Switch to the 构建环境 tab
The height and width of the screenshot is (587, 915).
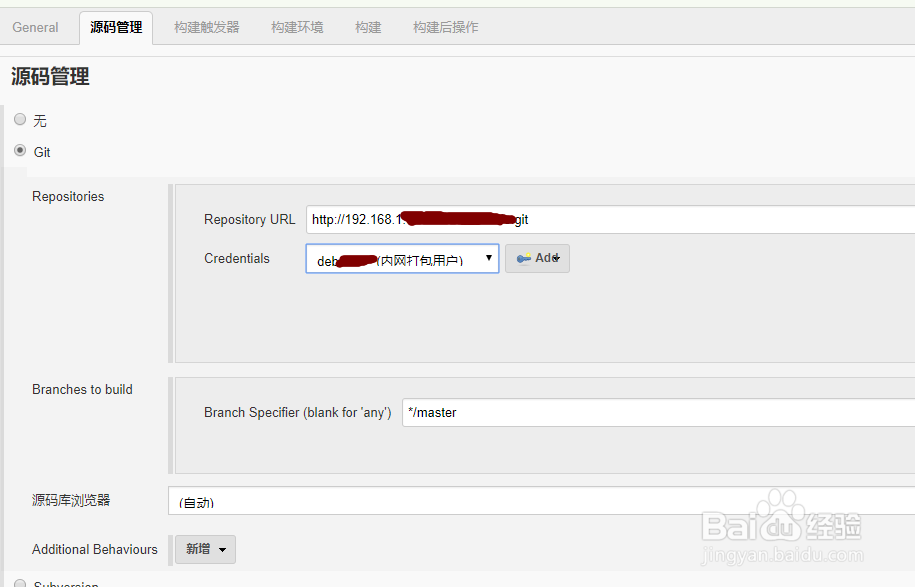[297, 28]
